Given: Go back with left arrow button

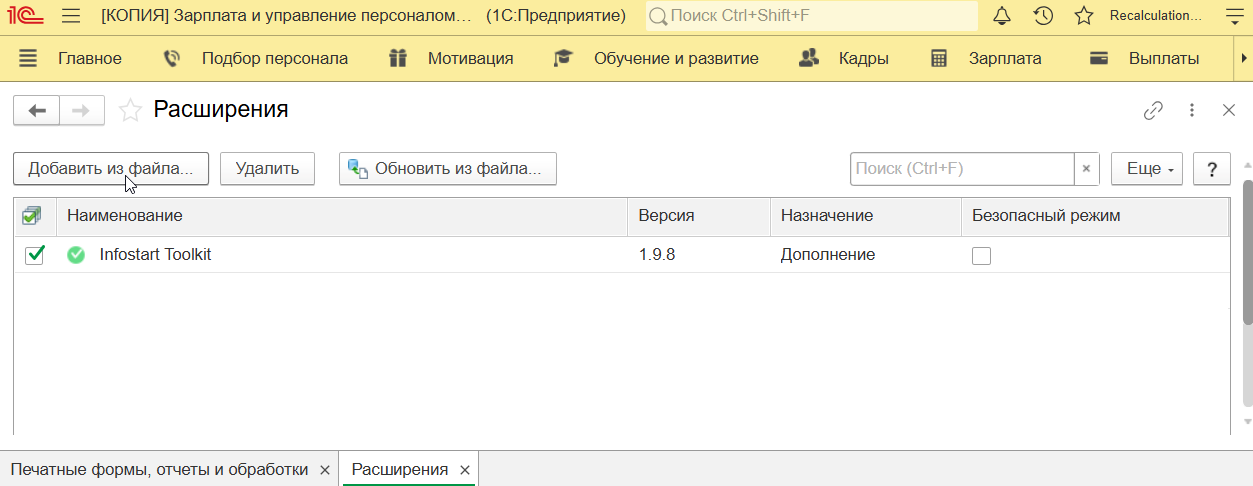Looking at the screenshot, I should click(37, 110).
